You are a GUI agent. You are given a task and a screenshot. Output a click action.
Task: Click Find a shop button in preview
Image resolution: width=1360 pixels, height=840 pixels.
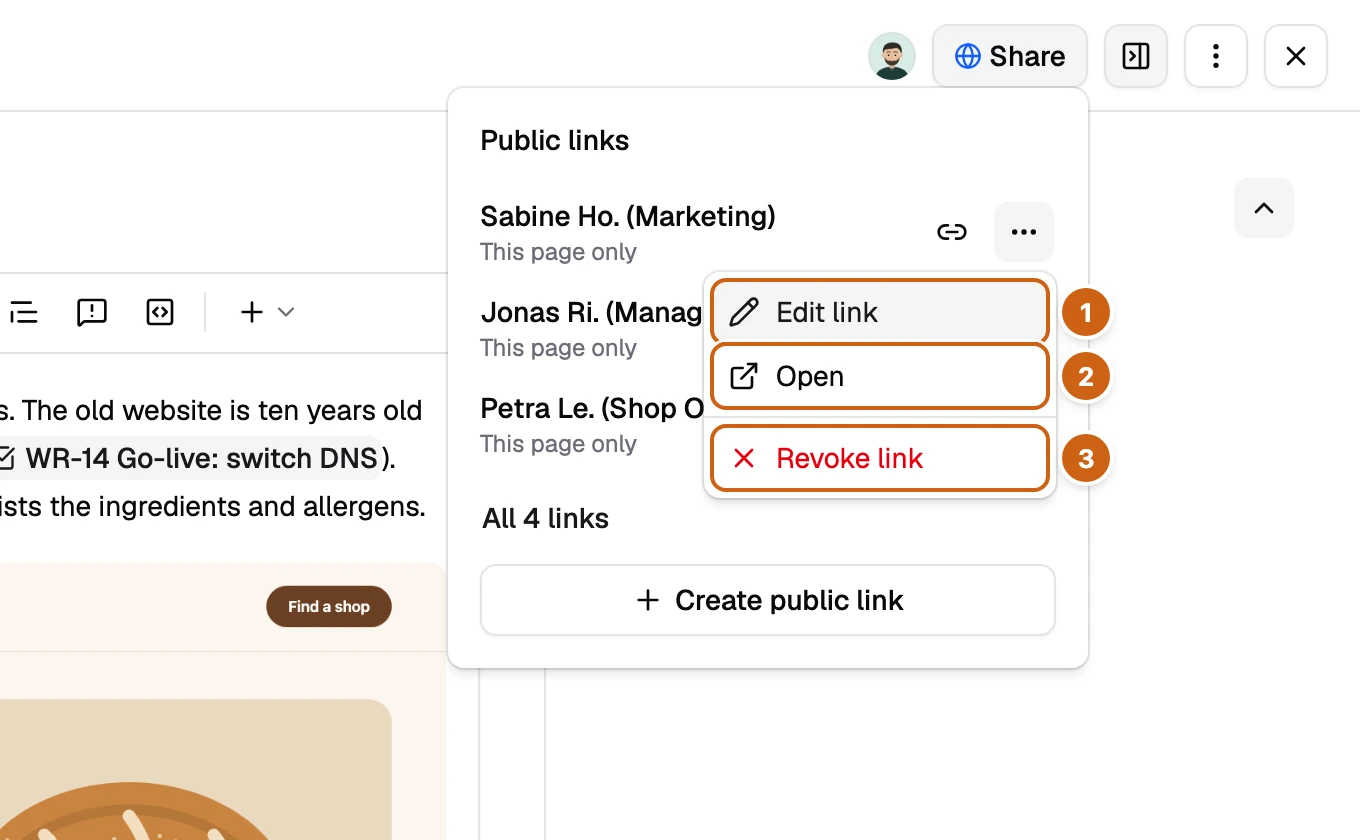pyautogui.click(x=329, y=606)
